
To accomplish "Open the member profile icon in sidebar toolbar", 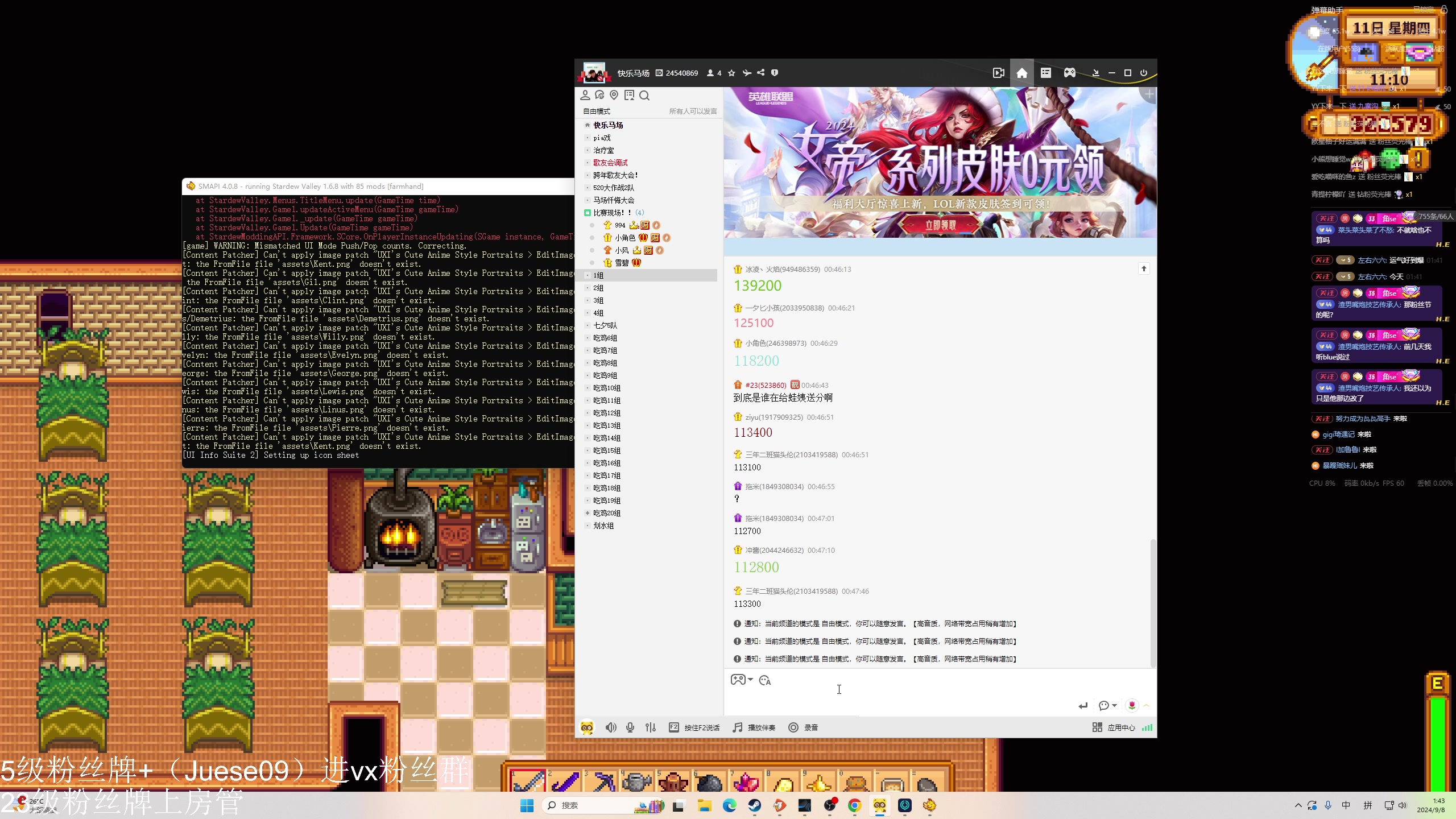I will tap(585, 95).
